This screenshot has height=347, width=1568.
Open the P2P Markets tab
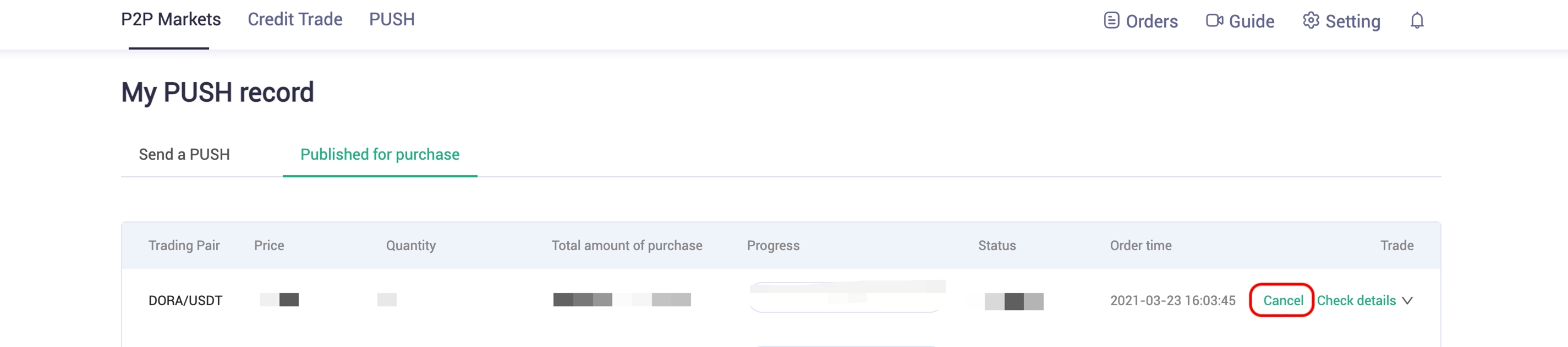[171, 19]
